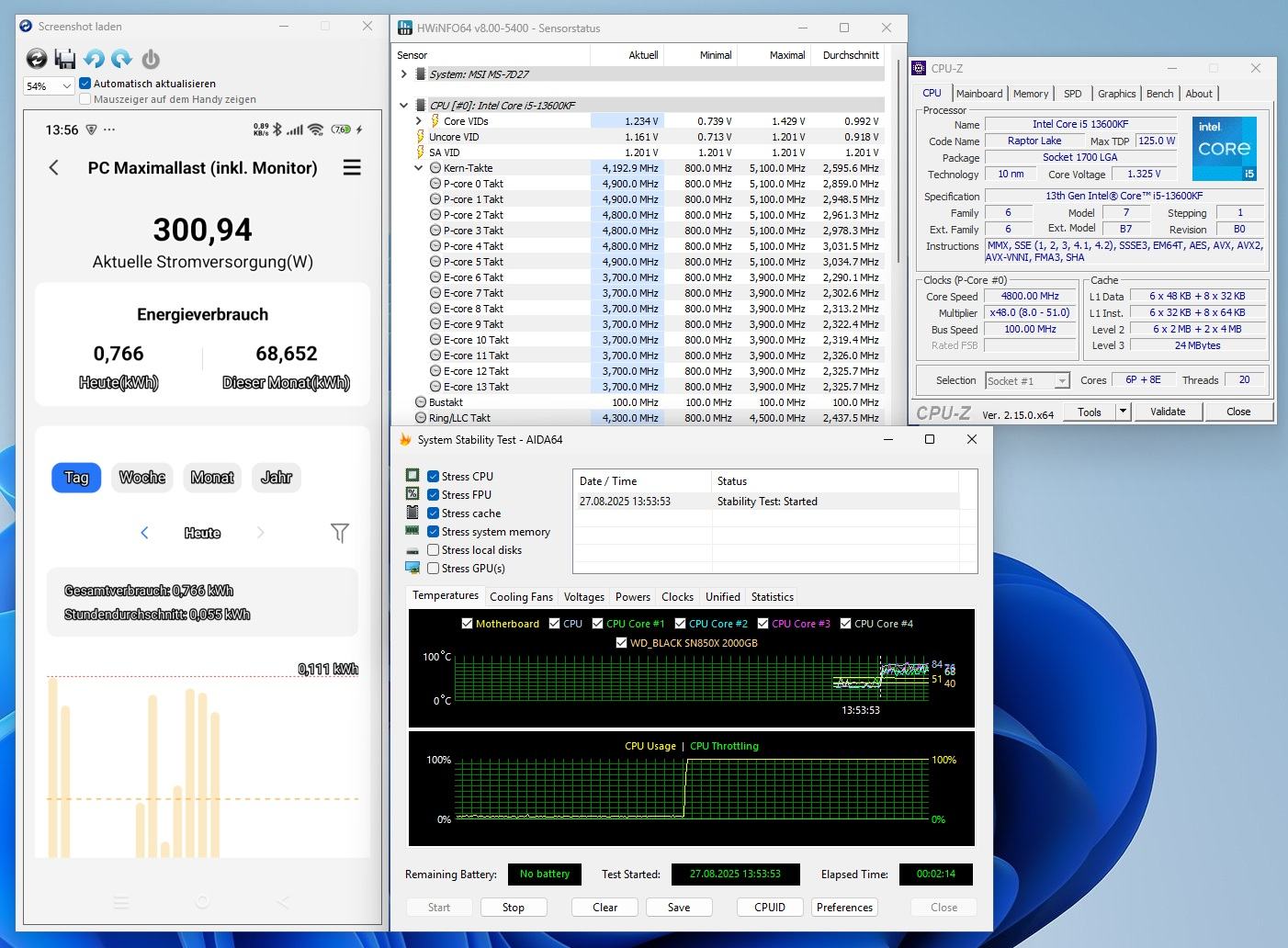Image resolution: width=1288 pixels, height=948 pixels.
Task: Click the floppy disk save icon
Action: coord(65,60)
